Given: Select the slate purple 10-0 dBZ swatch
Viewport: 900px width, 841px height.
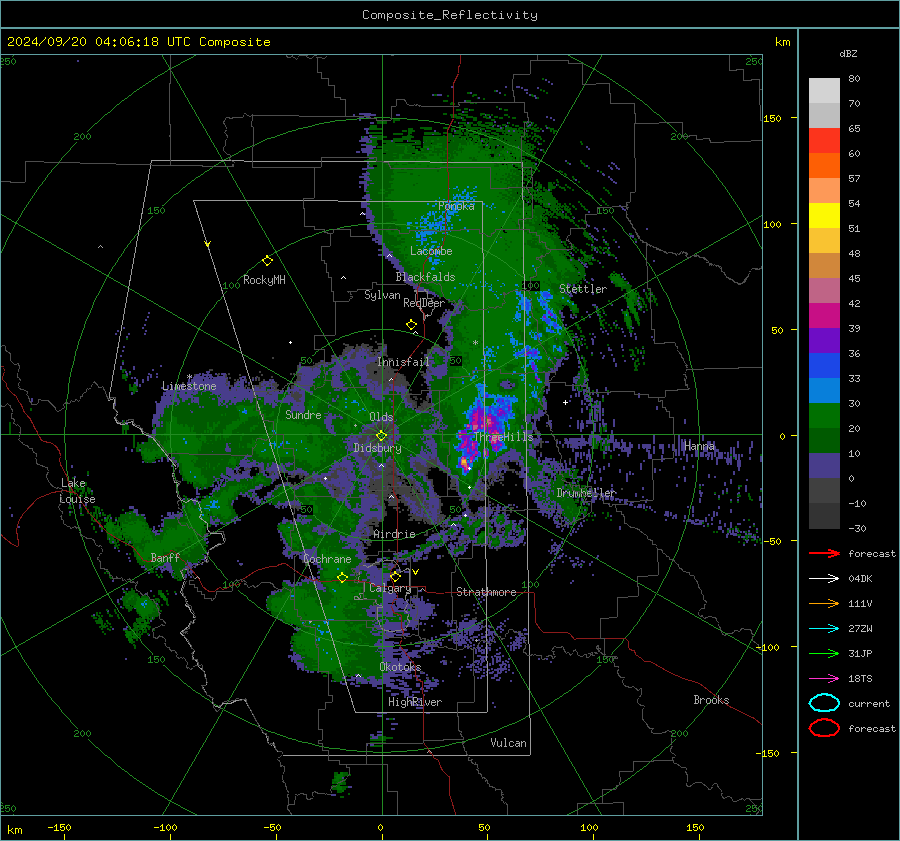Looking at the screenshot, I should click(824, 466).
